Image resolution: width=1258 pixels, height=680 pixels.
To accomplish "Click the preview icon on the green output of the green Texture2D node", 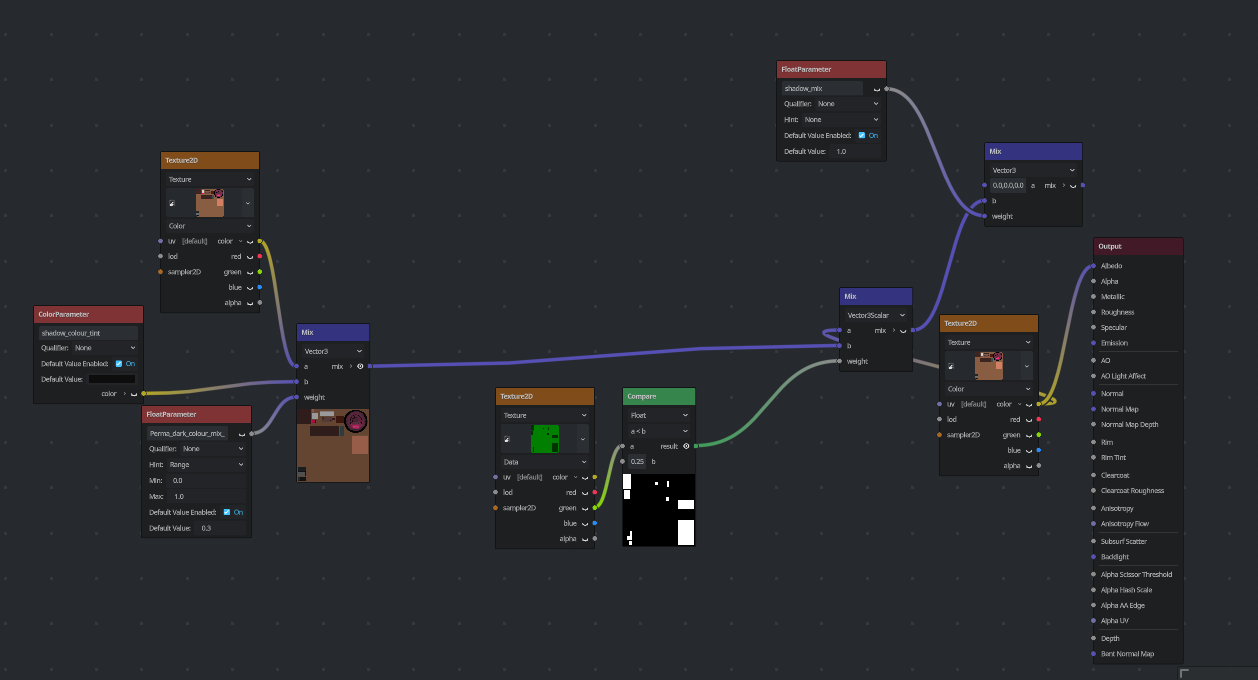I will click(584, 508).
